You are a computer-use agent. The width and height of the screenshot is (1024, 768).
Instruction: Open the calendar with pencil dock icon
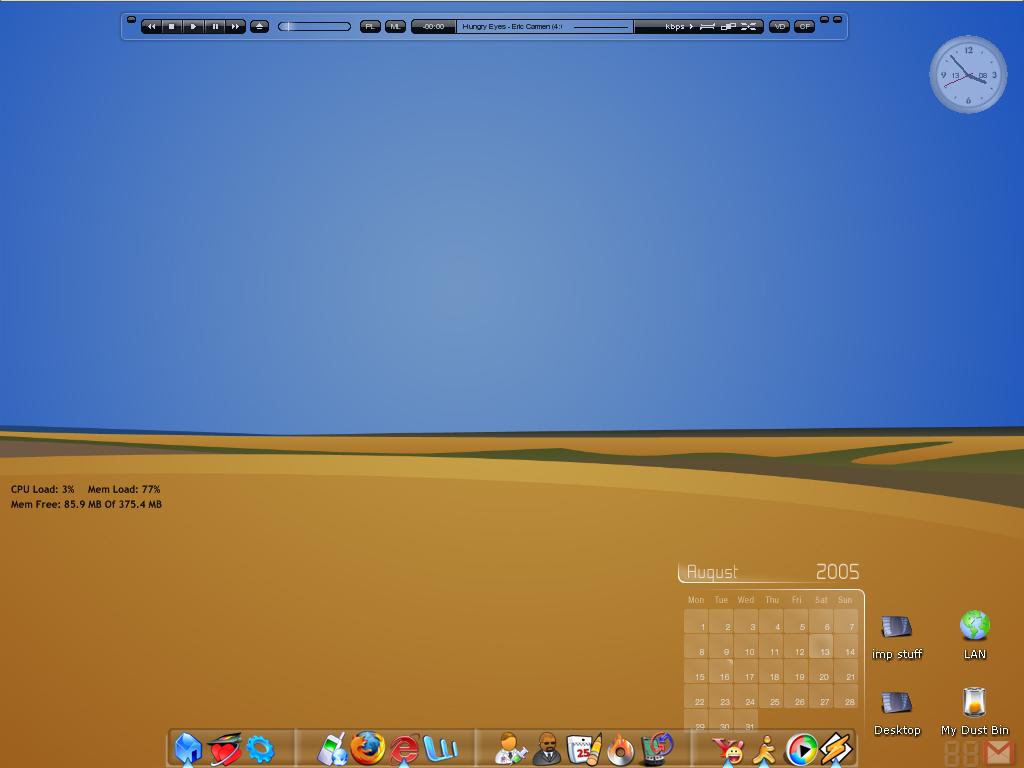tap(583, 749)
